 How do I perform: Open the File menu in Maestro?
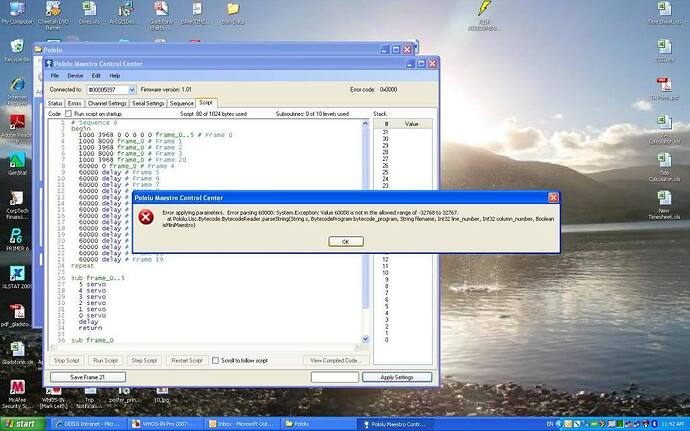55,76
